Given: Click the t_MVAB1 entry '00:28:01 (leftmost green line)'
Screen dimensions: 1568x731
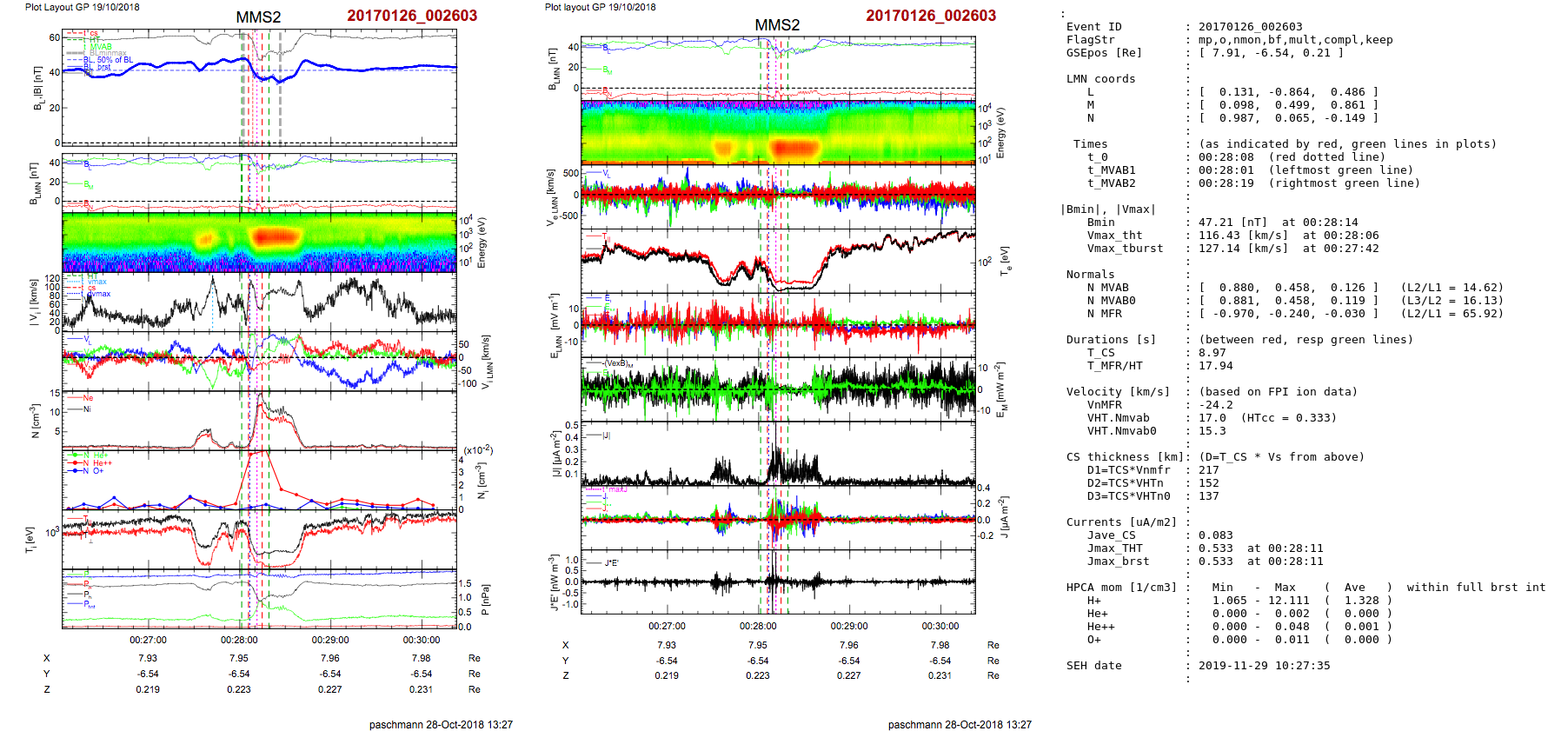Looking at the screenshot, I should 1306,170.
